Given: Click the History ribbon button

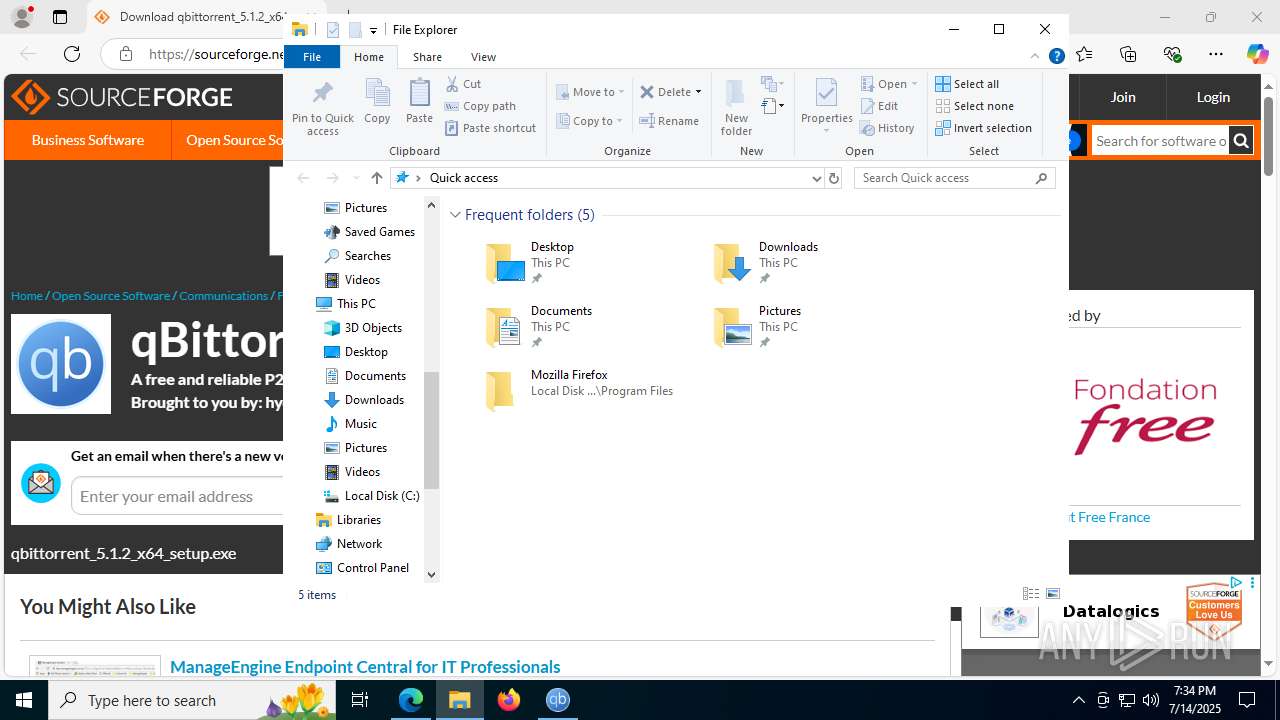Looking at the screenshot, I should 887,128.
